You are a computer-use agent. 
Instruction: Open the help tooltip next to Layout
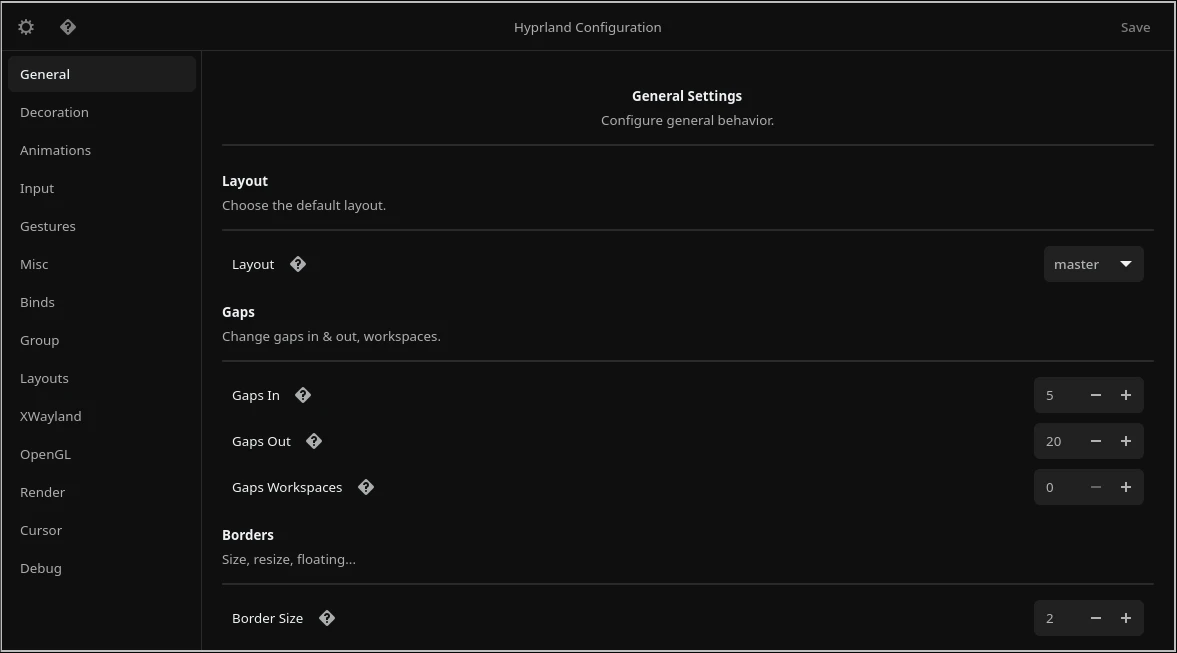click(x=297, y=264)
